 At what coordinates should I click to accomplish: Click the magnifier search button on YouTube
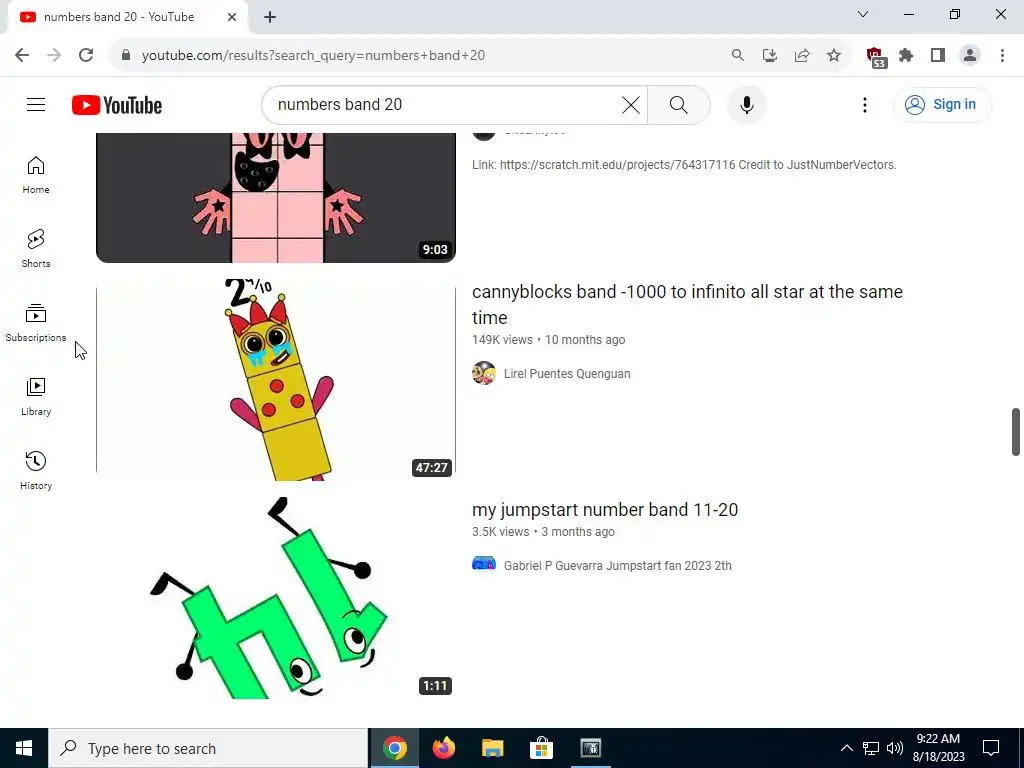tap(679, 104)
